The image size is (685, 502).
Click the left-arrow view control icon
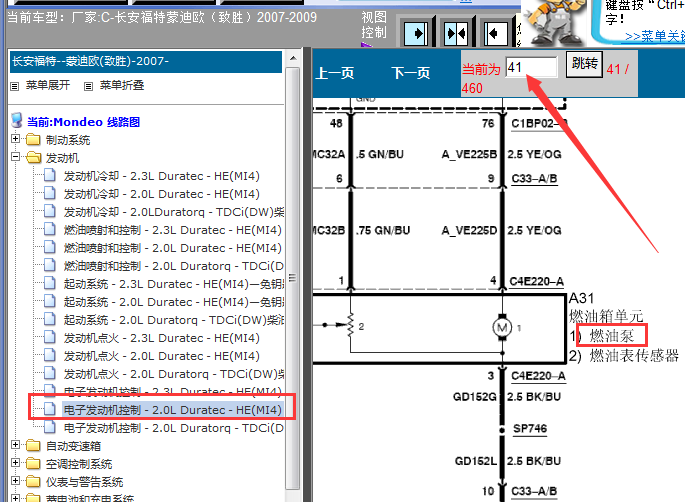click(495, 33)
